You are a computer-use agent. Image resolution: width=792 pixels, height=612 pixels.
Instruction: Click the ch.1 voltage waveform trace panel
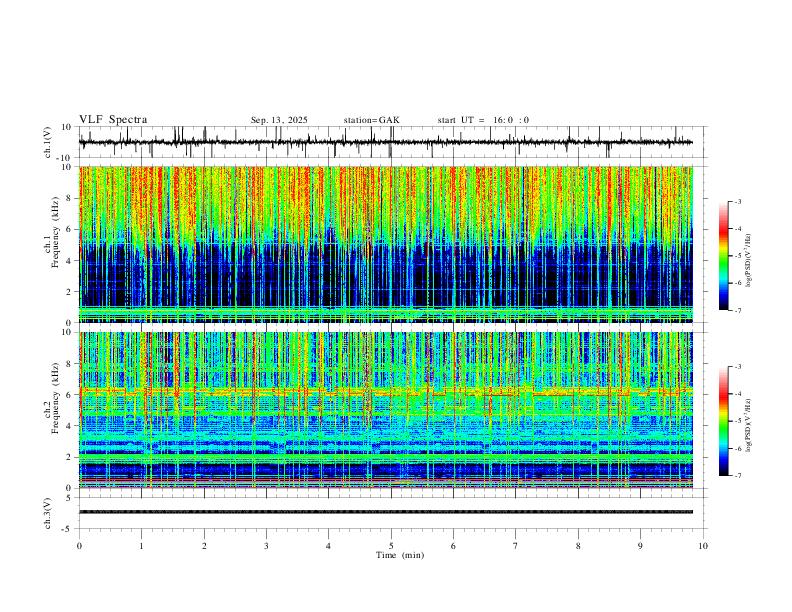[x=393, y=142]
